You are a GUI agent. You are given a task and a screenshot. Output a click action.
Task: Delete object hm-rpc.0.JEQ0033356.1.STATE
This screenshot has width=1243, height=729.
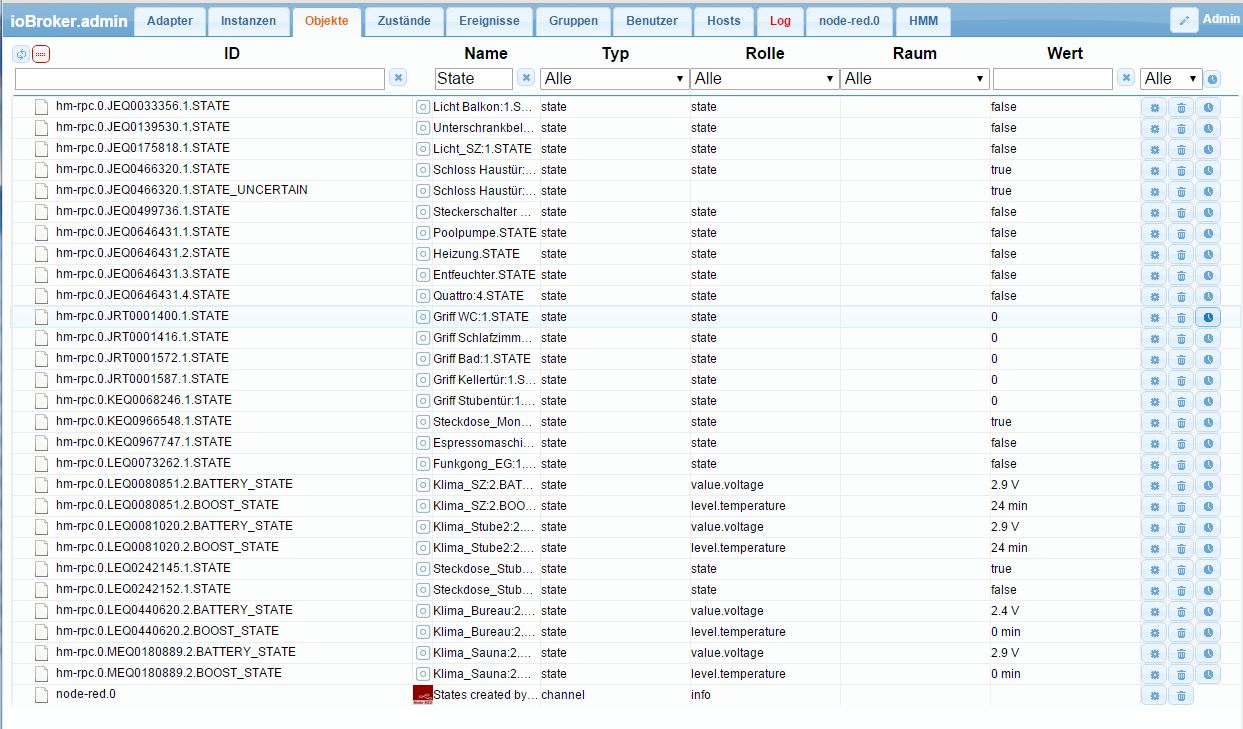1181,107
